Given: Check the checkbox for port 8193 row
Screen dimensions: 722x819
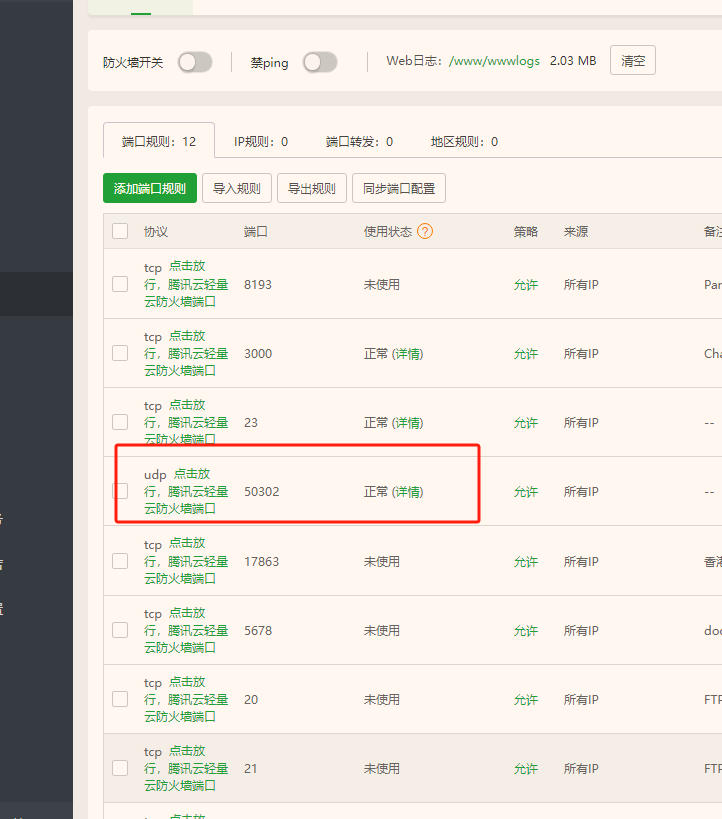Looking at the screenshot, I should point(120,284).
